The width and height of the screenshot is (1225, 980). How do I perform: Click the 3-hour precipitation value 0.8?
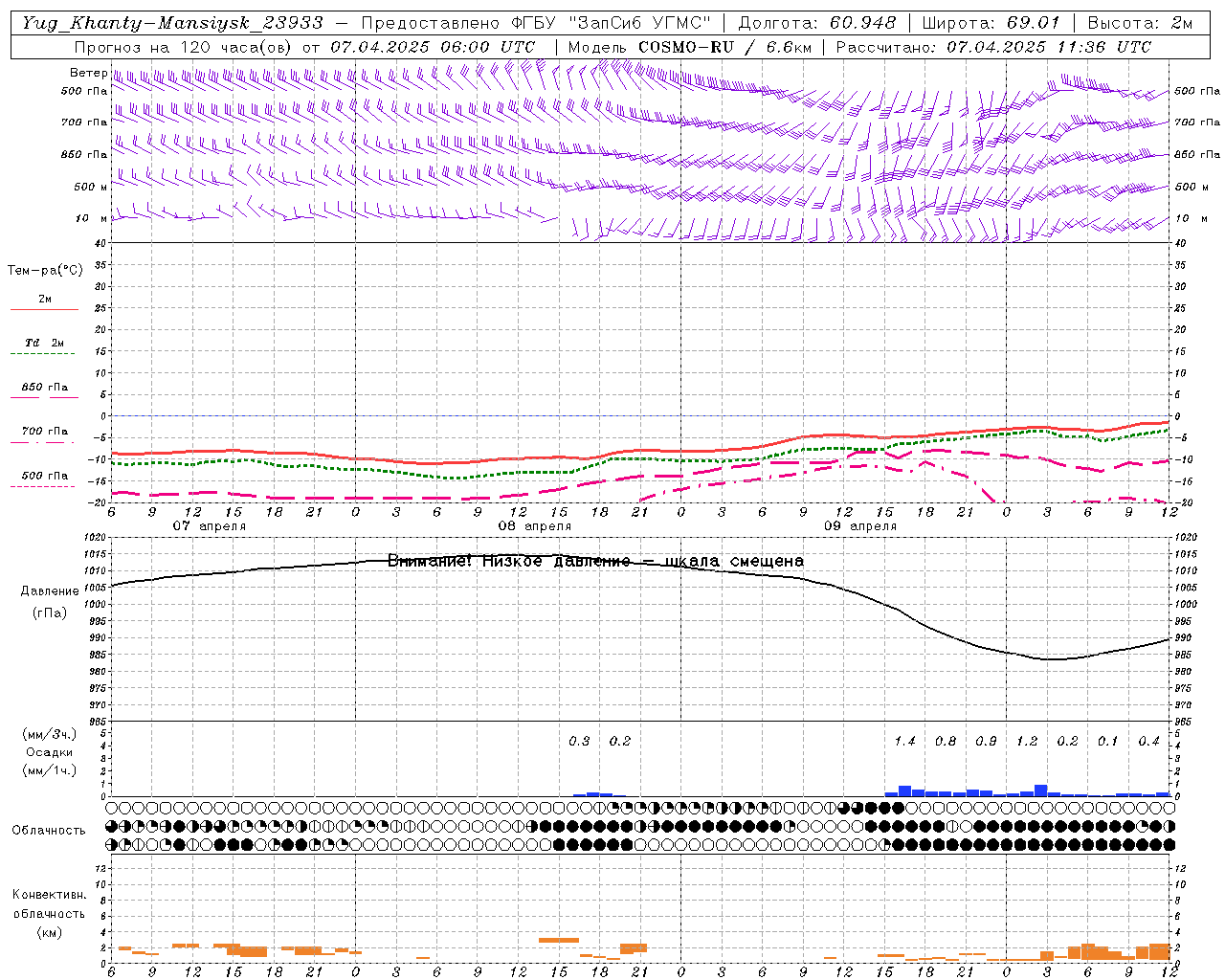[946, 742]
